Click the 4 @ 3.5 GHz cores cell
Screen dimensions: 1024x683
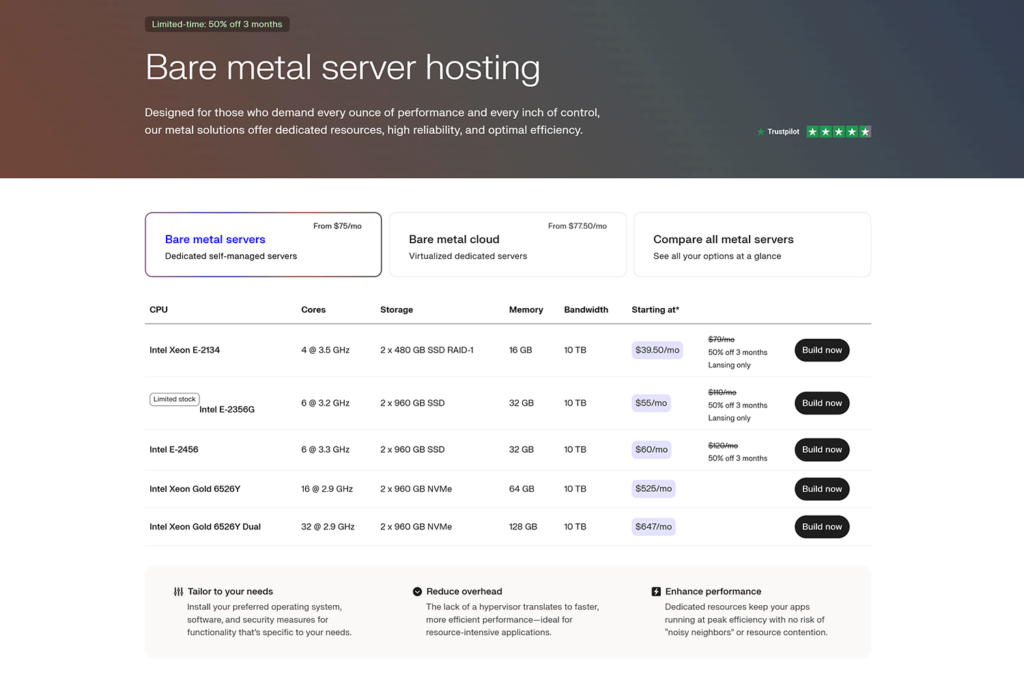click(x=325, y=350)
